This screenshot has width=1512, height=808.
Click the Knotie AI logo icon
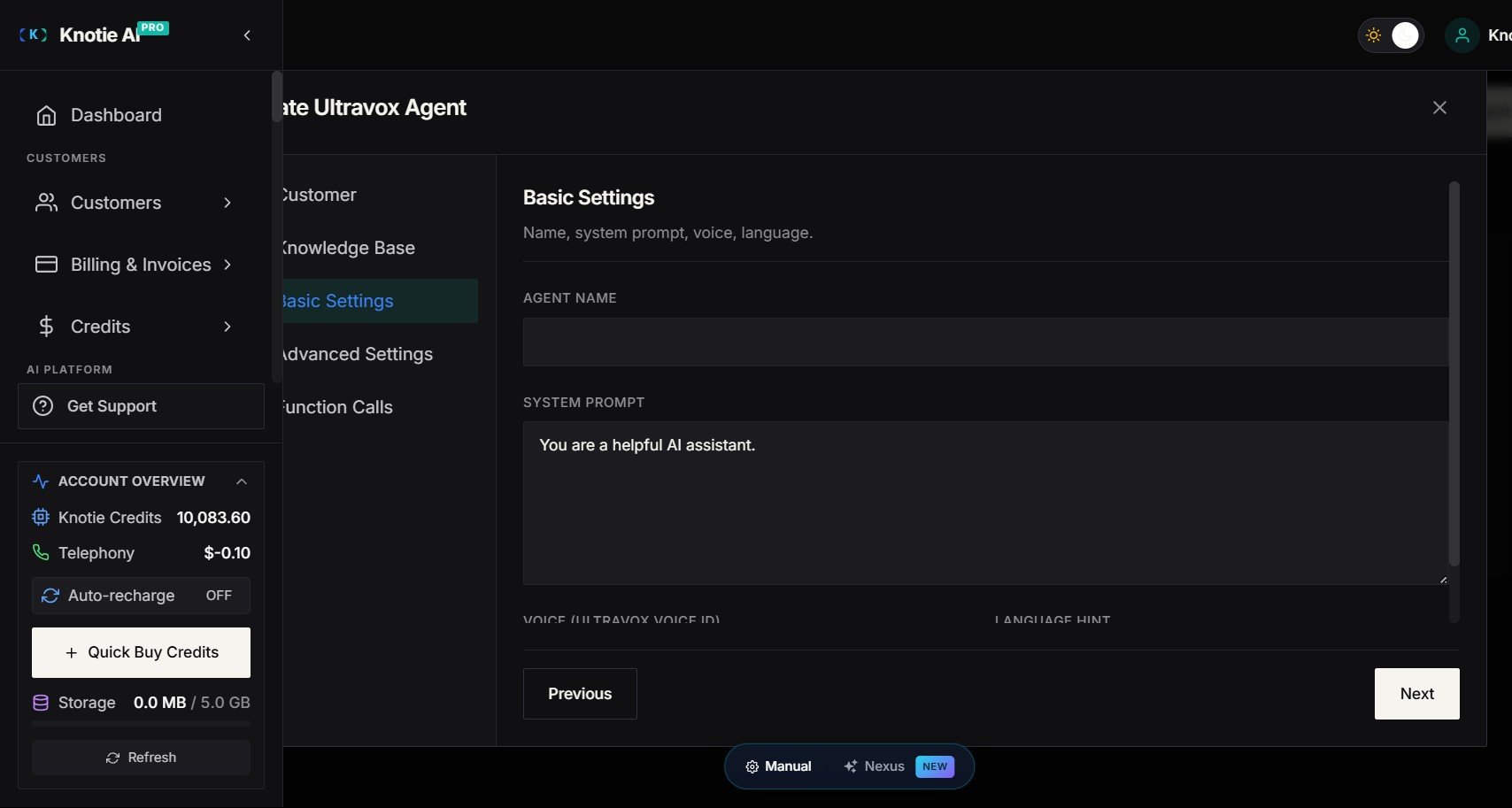[x=33, y=35]
